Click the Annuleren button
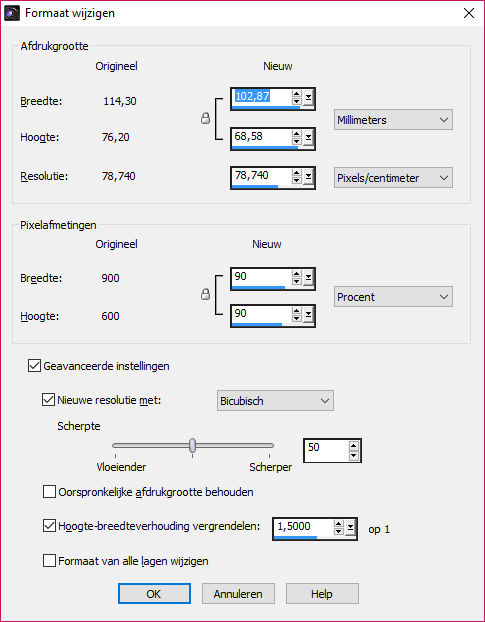This screenshot has width=485, height=622. click(238, 593)
